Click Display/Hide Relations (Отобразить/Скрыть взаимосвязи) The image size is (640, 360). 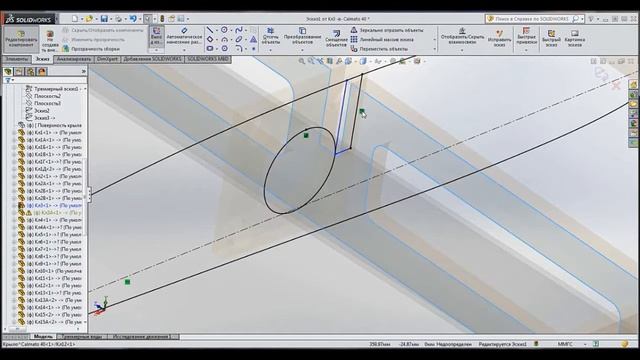coord(462,36)
